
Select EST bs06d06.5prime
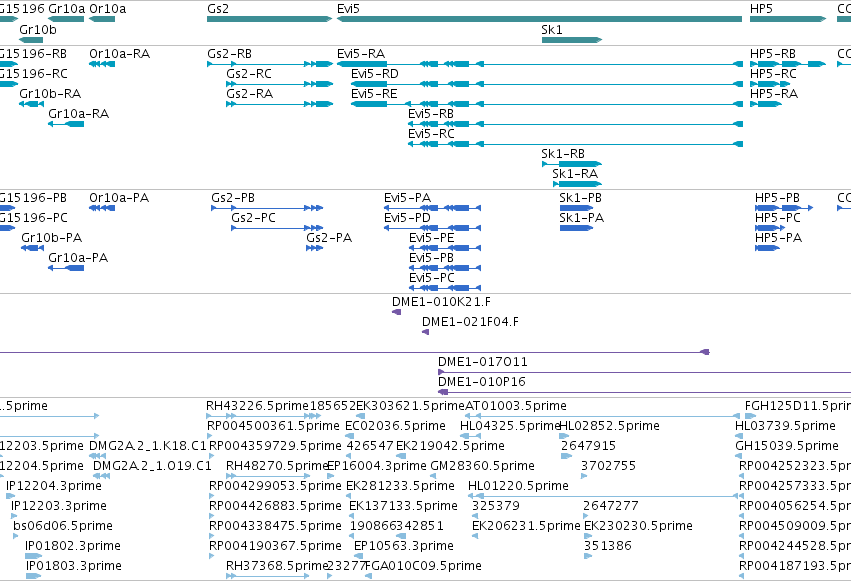coord(15,536)
